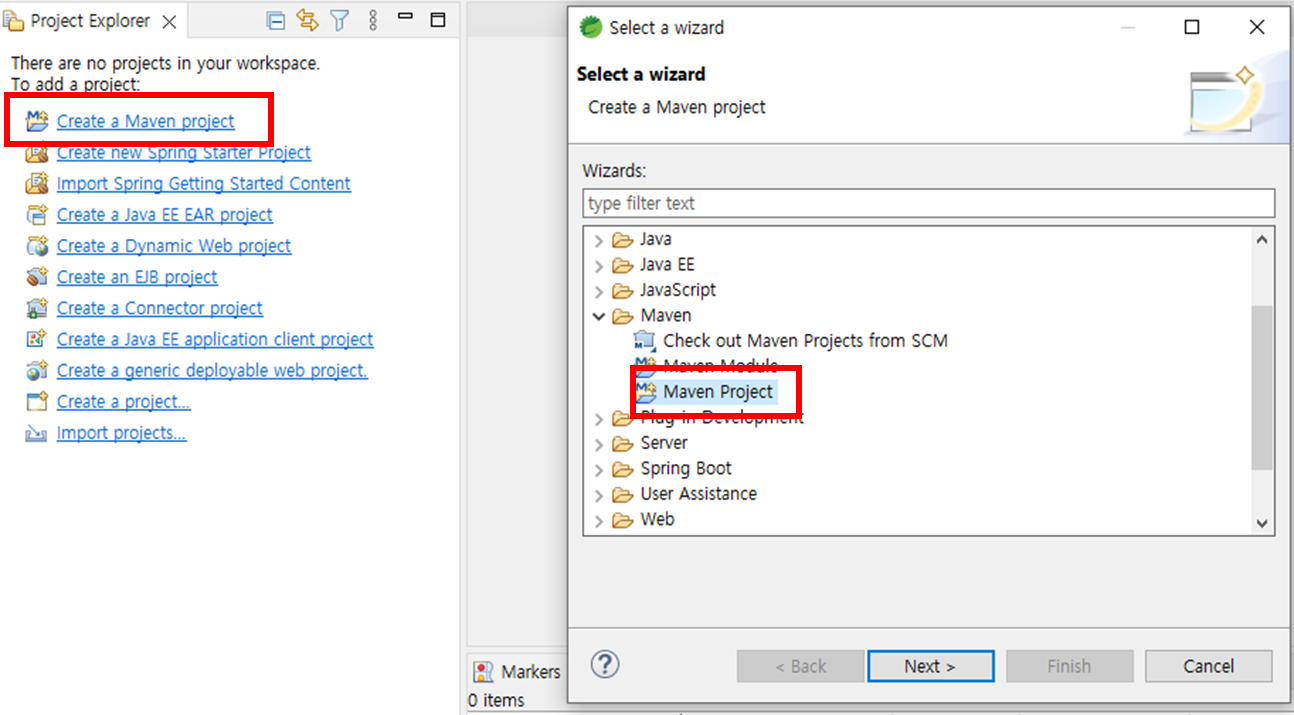This screenshot has height=715, width=1294.
Task: Open Create a Java EE EAR project link
Action: click(x=165, y=215)
